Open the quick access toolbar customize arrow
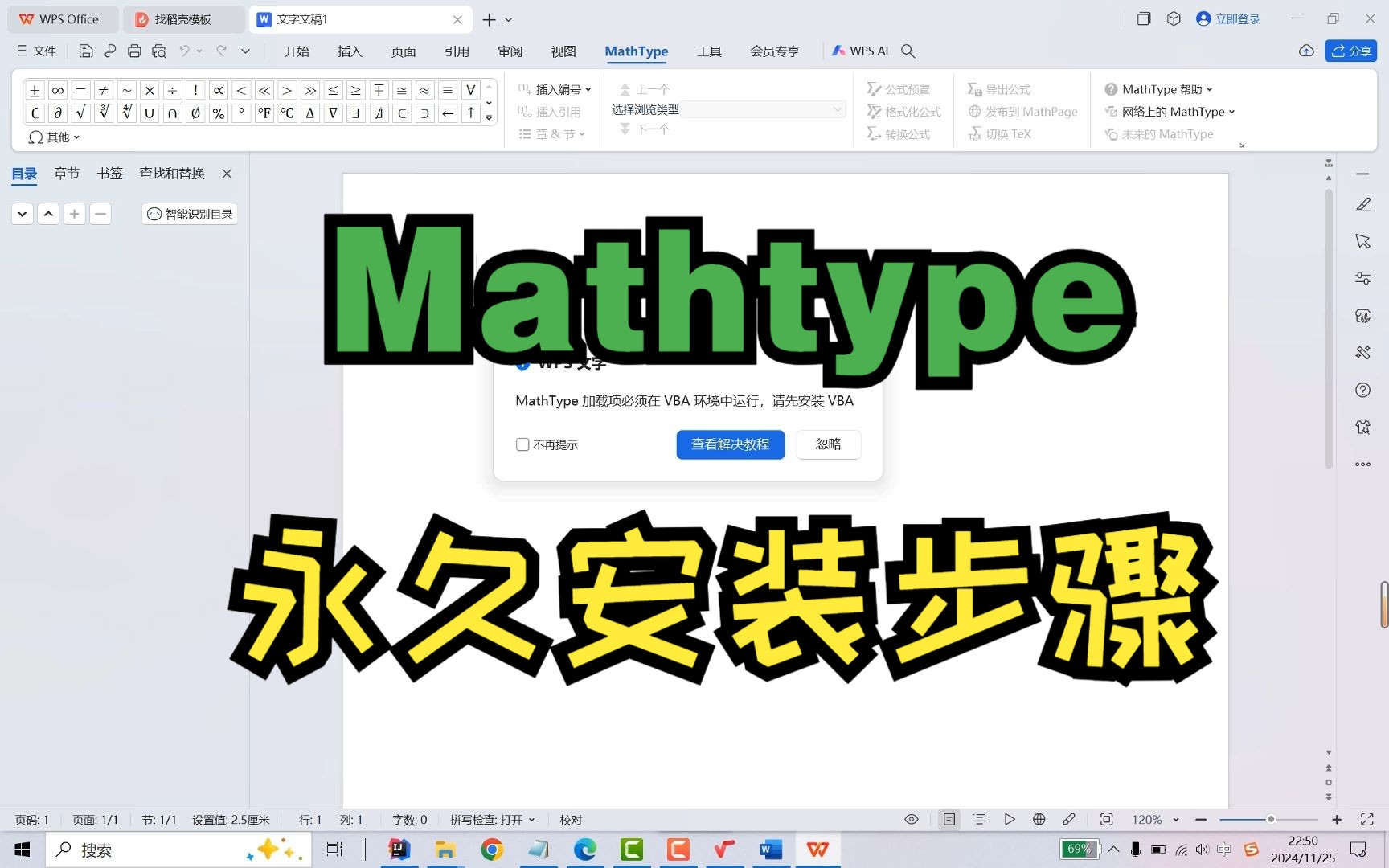Viewport: 1389px width, 868px height. pyautogui.click(x=245, y=51)
